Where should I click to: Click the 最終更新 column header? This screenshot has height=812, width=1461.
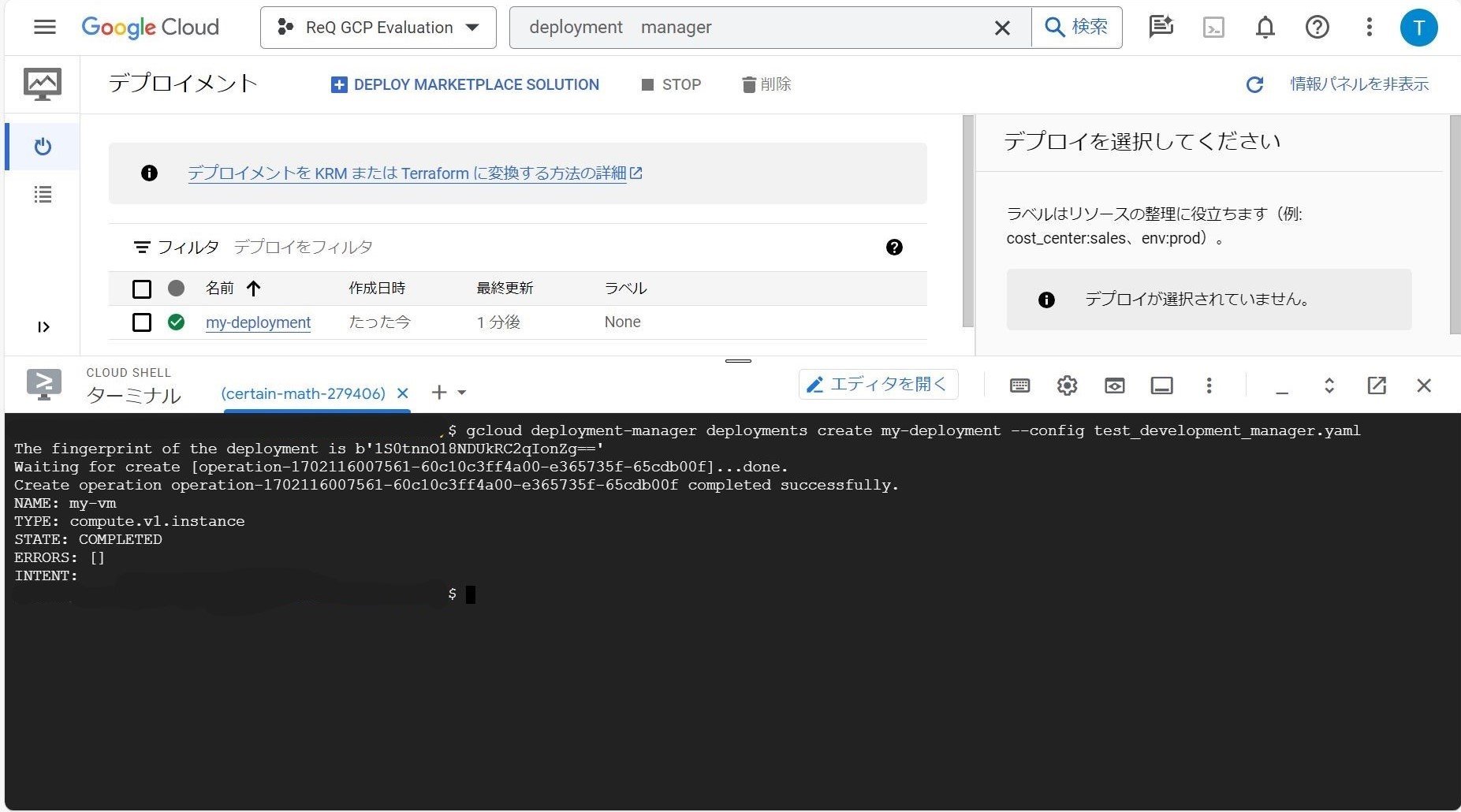505,289
